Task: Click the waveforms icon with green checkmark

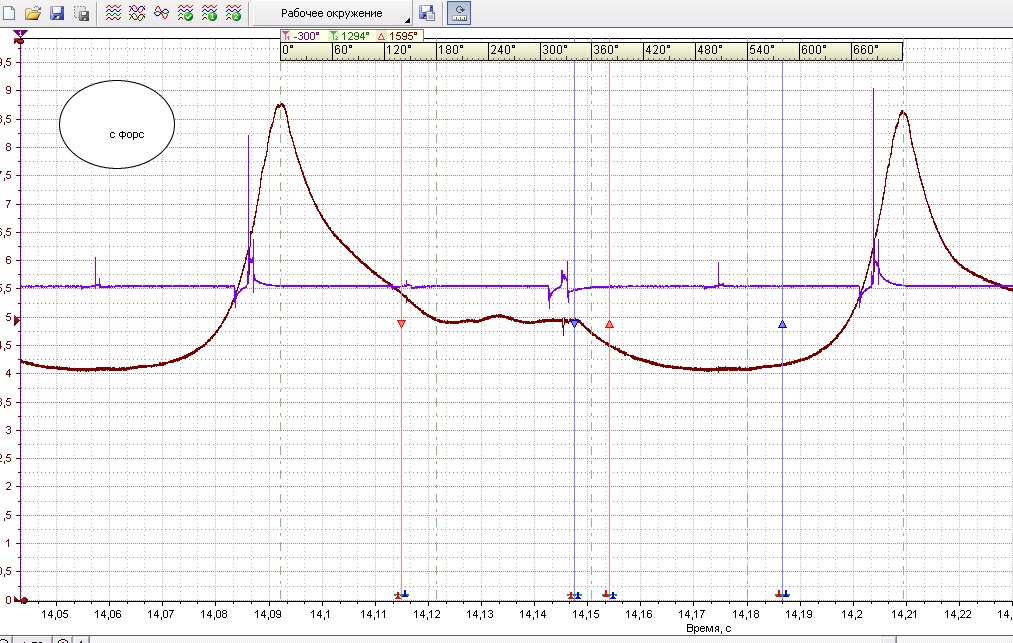Action: [x=185, y=13]
